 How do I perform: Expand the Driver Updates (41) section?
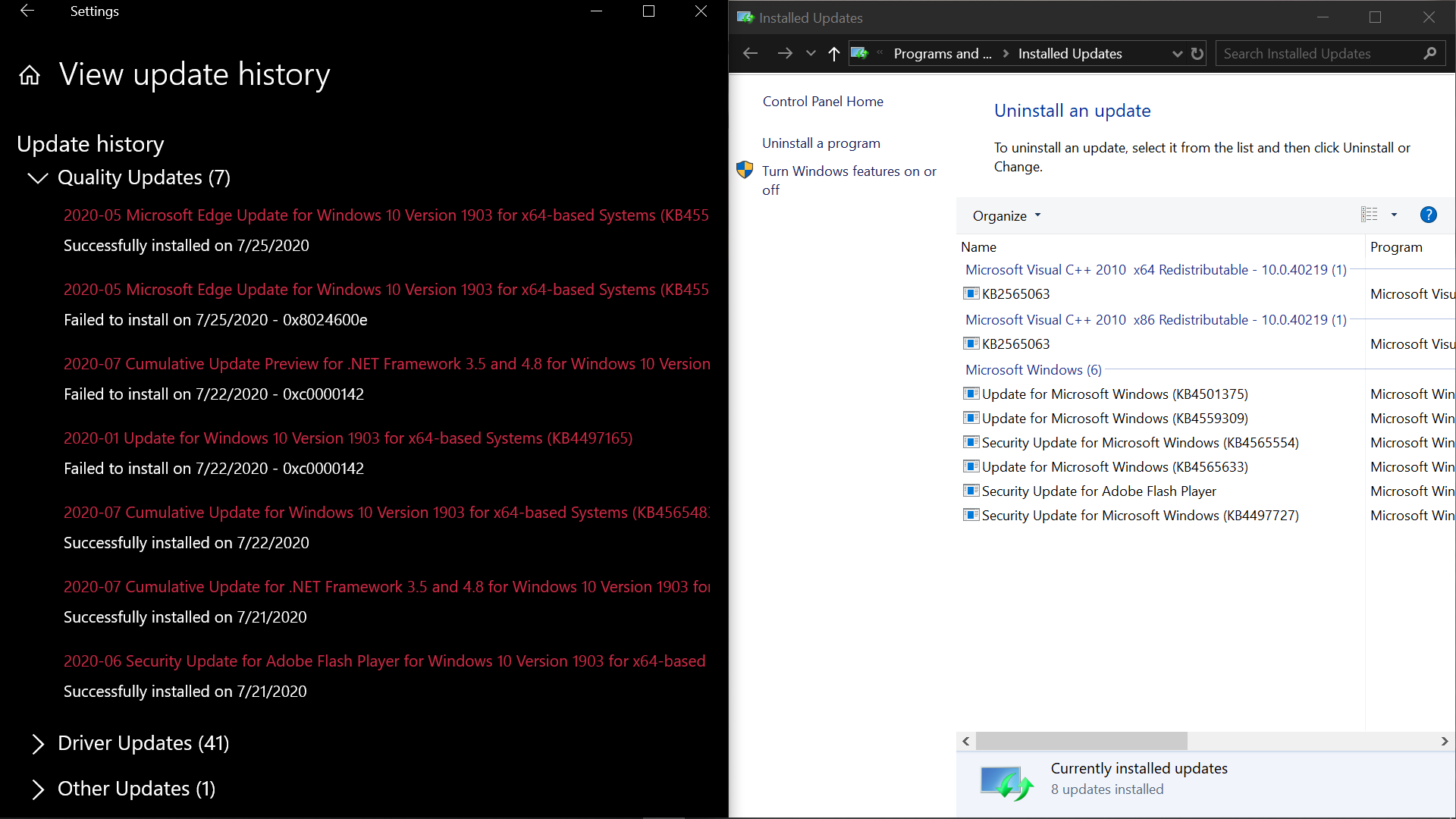tap(37, 744)
